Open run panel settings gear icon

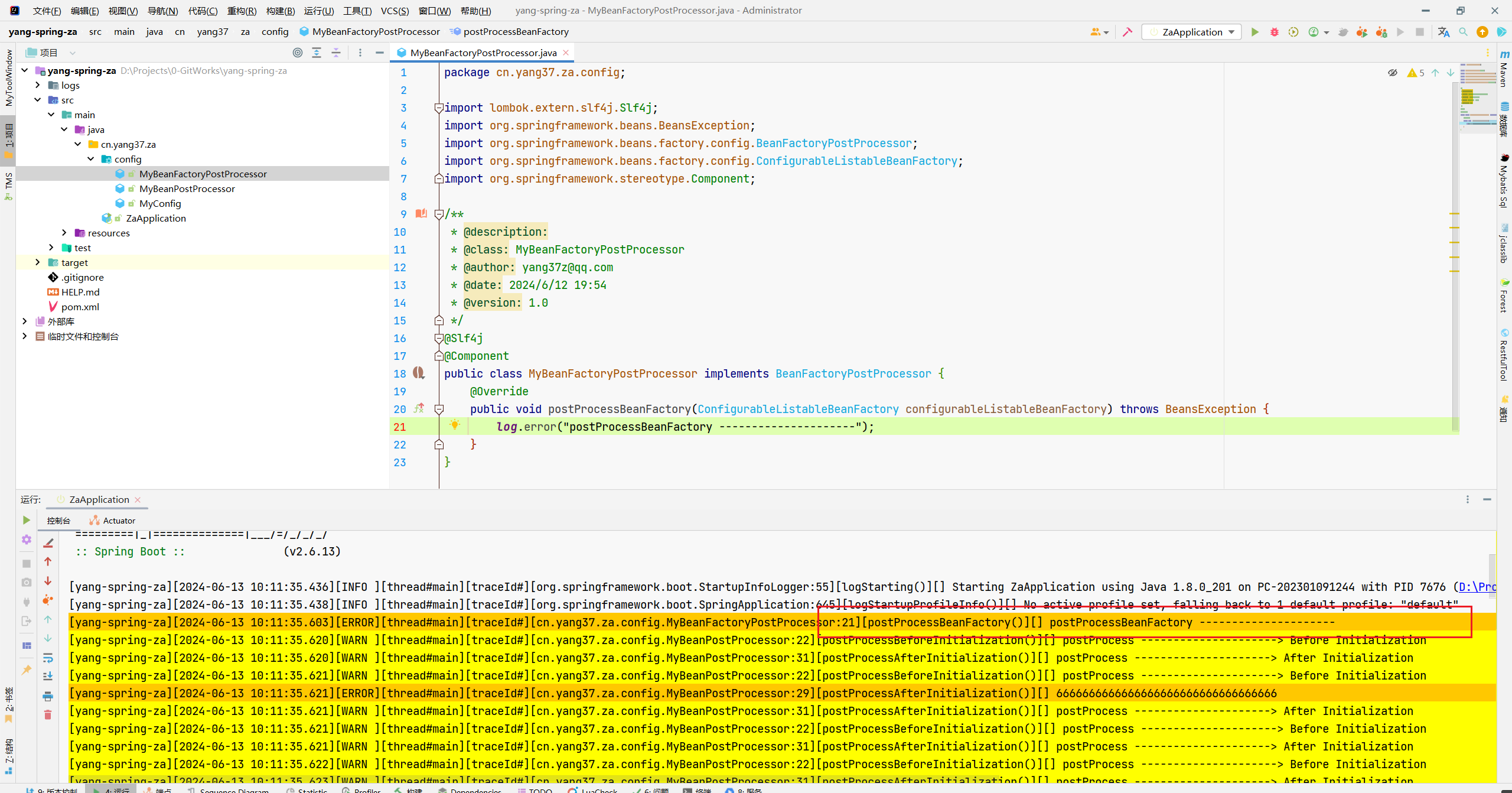click(x=27, y=539)
